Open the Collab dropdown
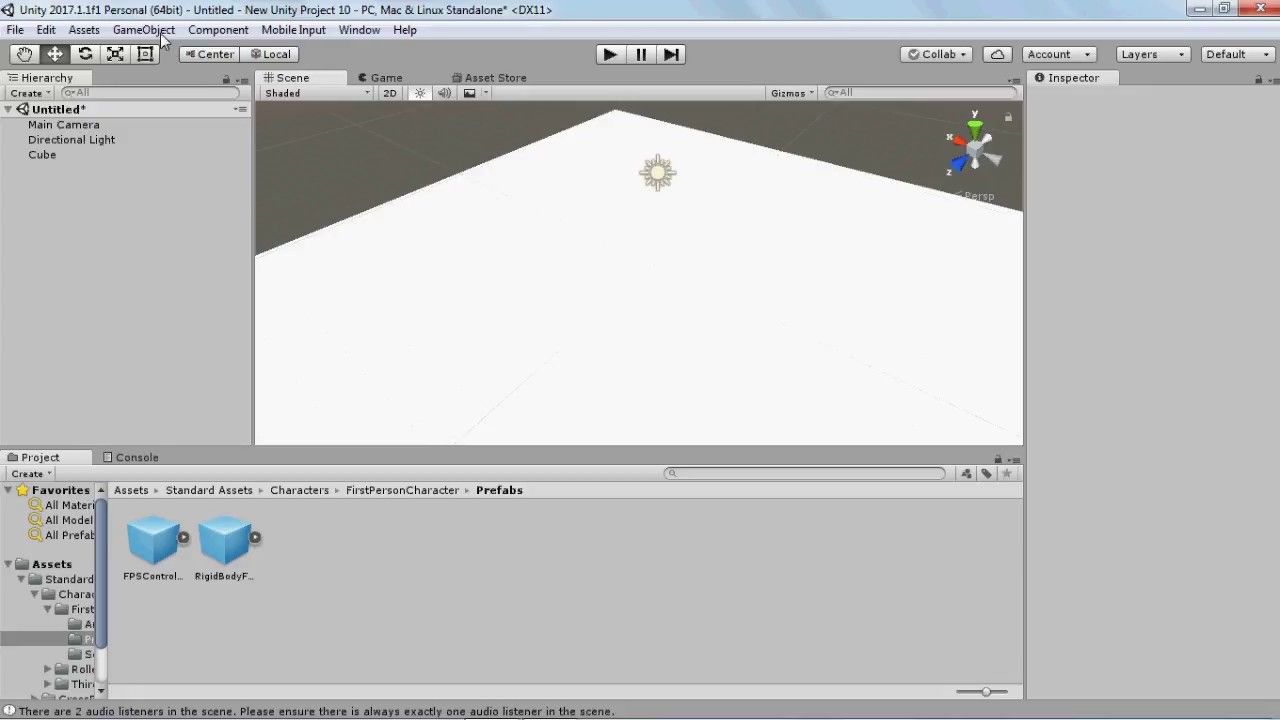1280x720 pixels. click(936, 54)
